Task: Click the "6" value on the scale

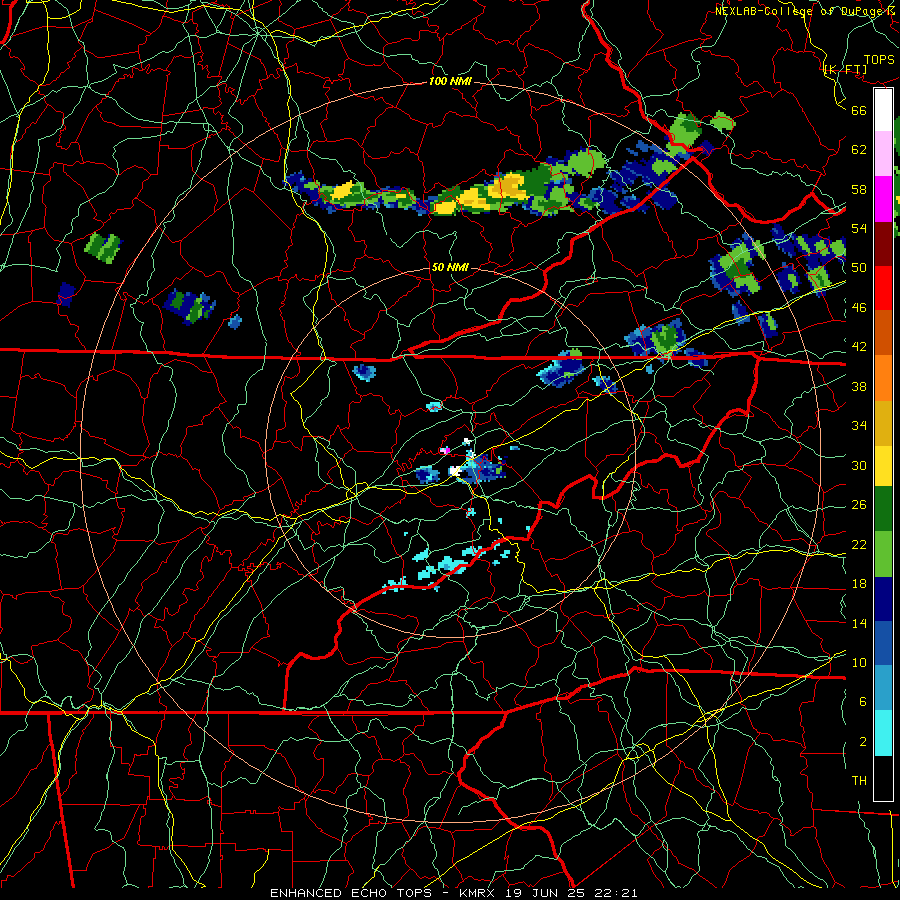Action: (x=862, y=702)
